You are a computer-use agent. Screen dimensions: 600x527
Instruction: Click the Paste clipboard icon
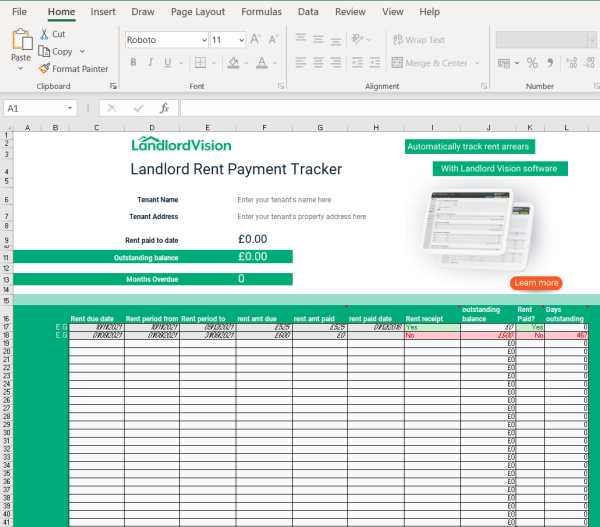click(22, 40)
